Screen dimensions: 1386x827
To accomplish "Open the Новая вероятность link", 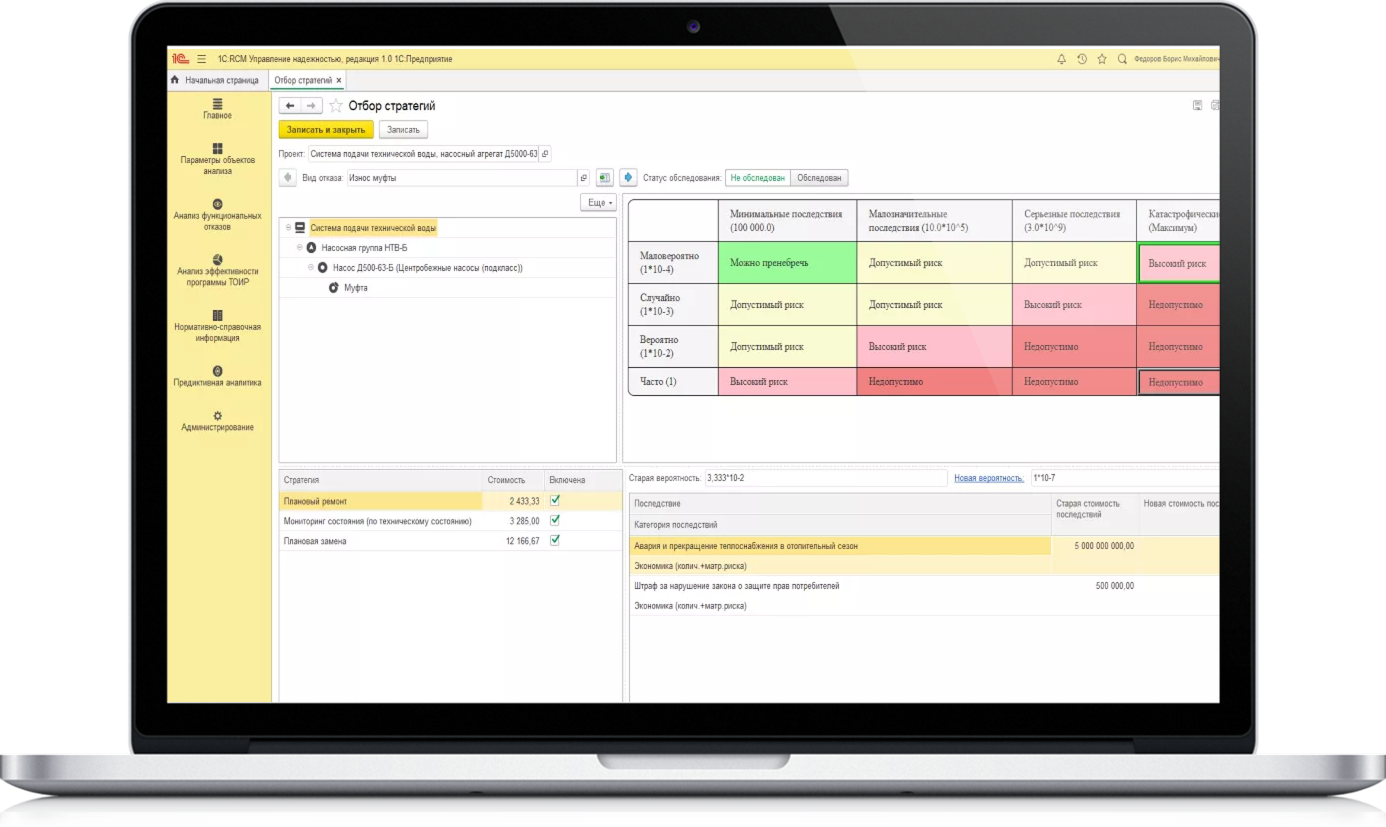I will (988, 478).
